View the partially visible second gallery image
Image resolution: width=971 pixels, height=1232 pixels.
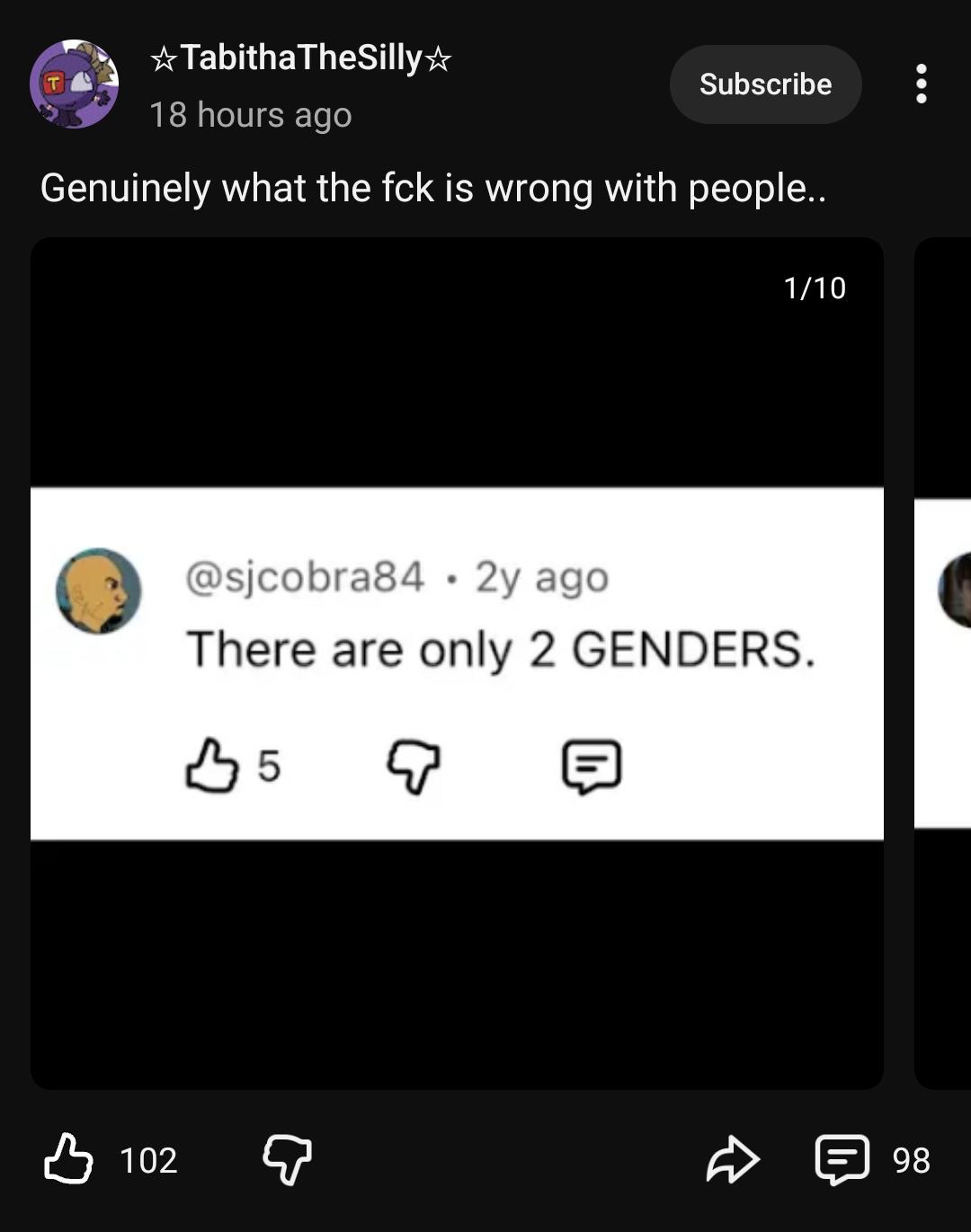[x=942, y=663]
